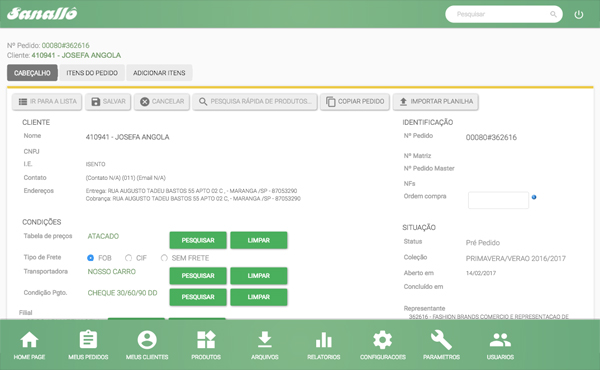This screenshot has height=370, width=600.
Task: Click the Salvar button
Action: [x=108, y=101]
